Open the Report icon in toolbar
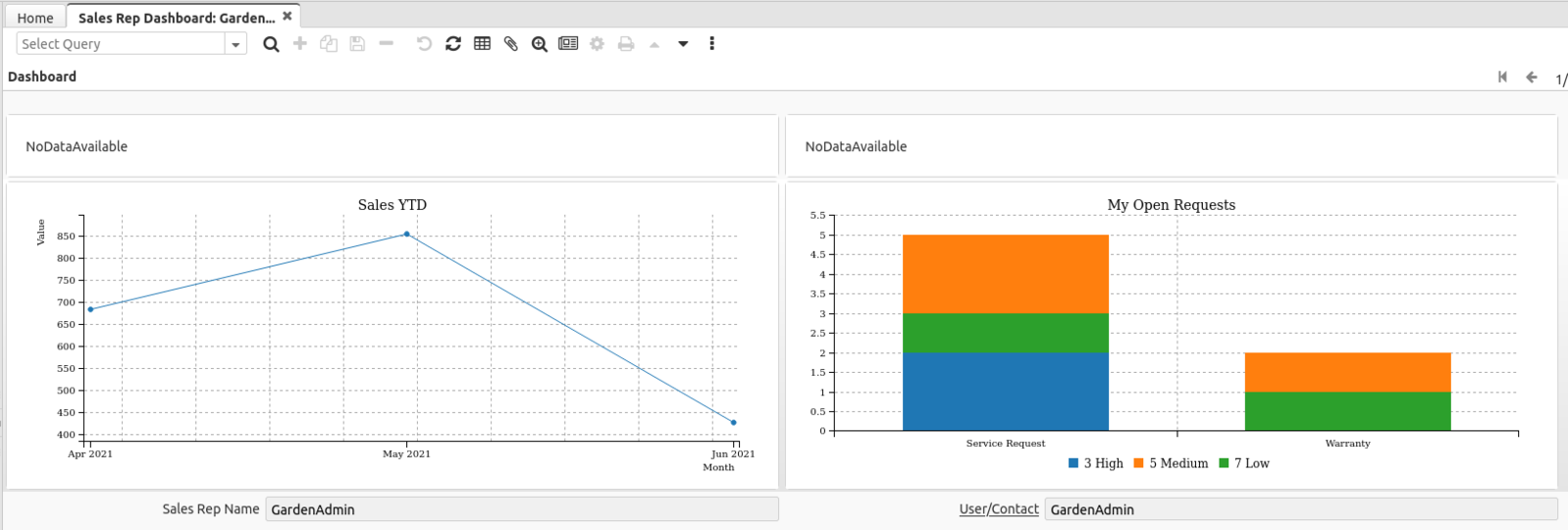1568x530 pixels. coord(568,44)
